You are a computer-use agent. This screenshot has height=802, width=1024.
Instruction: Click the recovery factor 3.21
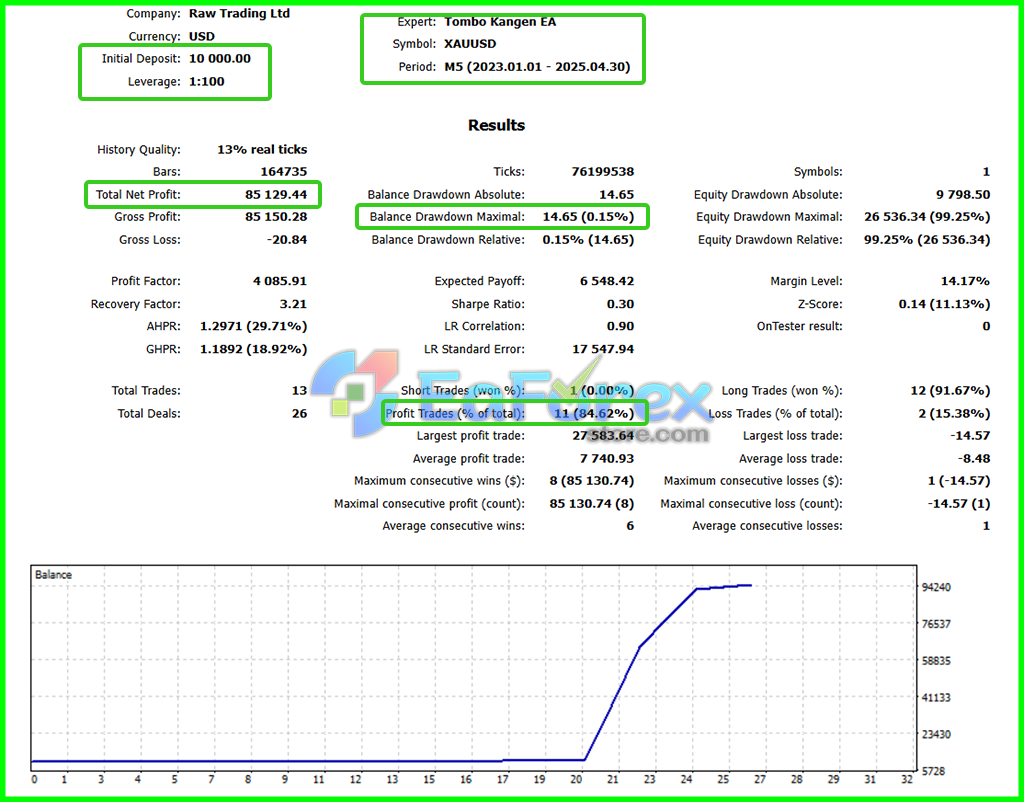click(x=295, y=304)
